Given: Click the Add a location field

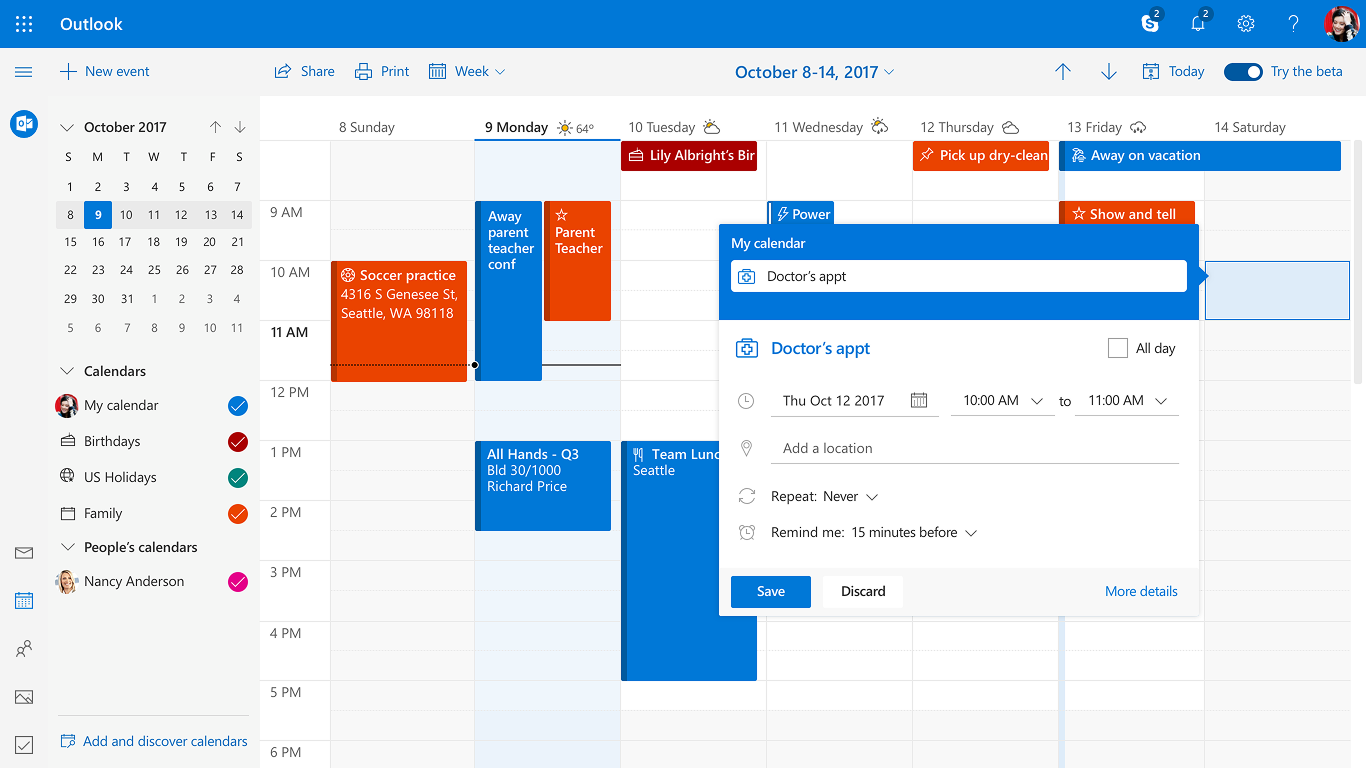Looking at the screenshot, I should coord(975,449).
